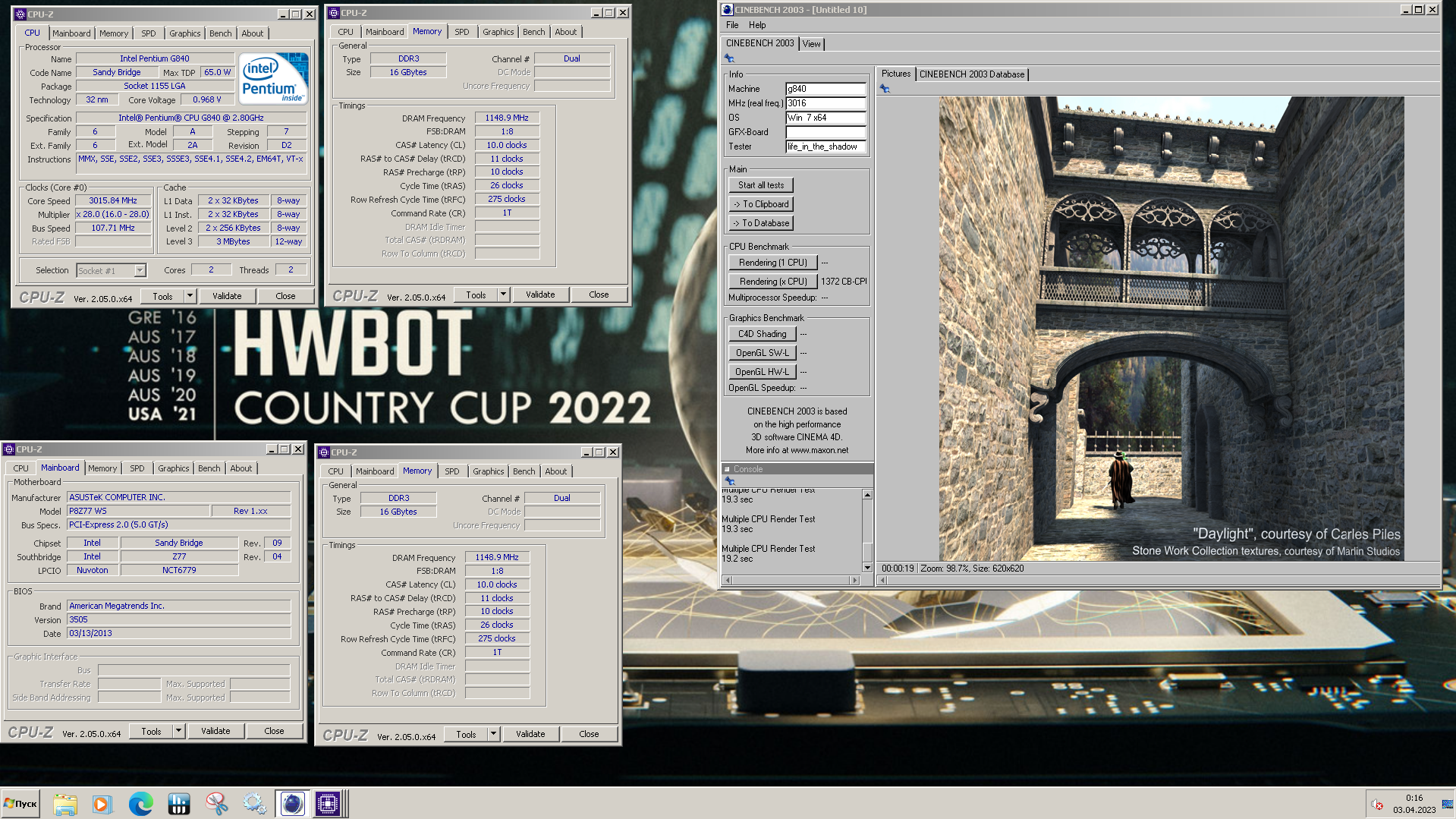This screenshot has width=1456, height=819.
Task: Open the HWiNFO-style bars app in taskbar
Action: [179, 804]
